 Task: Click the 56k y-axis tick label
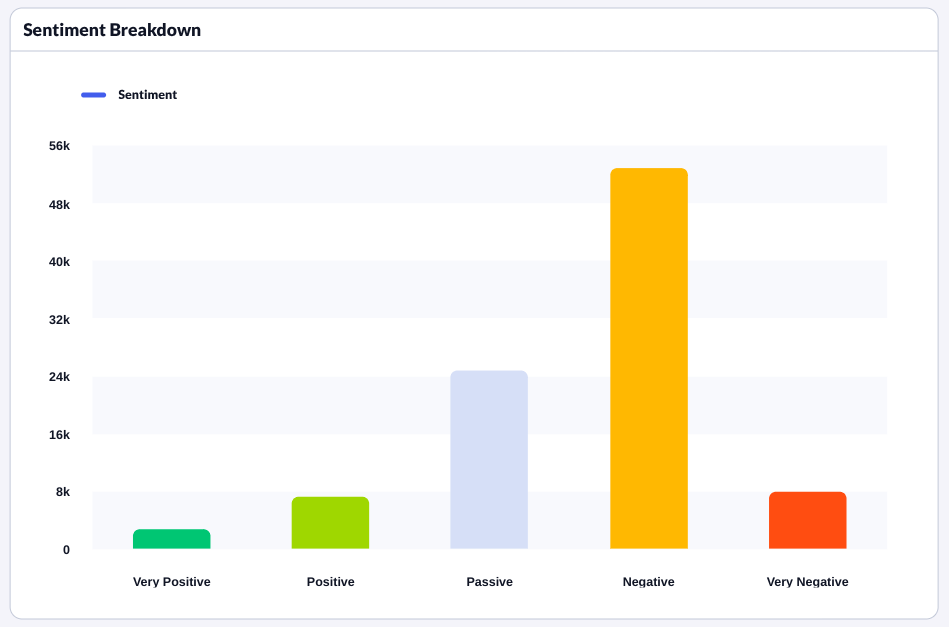59,146
